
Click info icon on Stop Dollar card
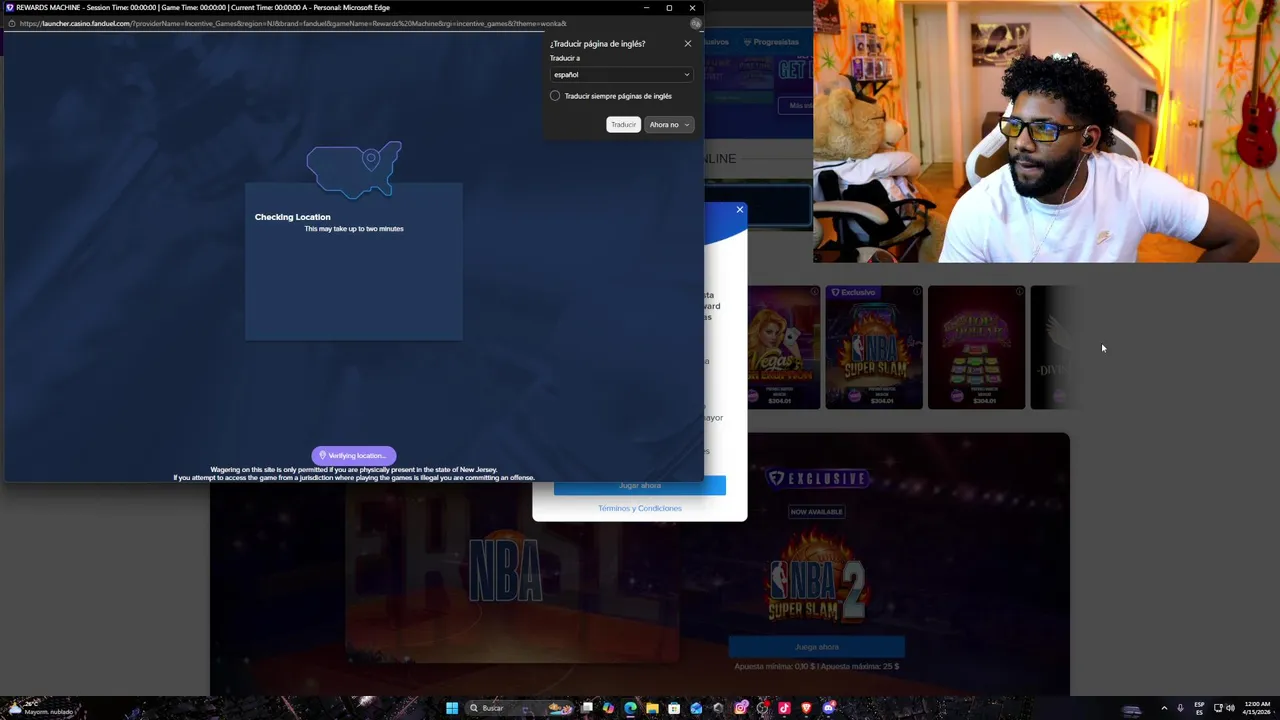point(1019,292)
